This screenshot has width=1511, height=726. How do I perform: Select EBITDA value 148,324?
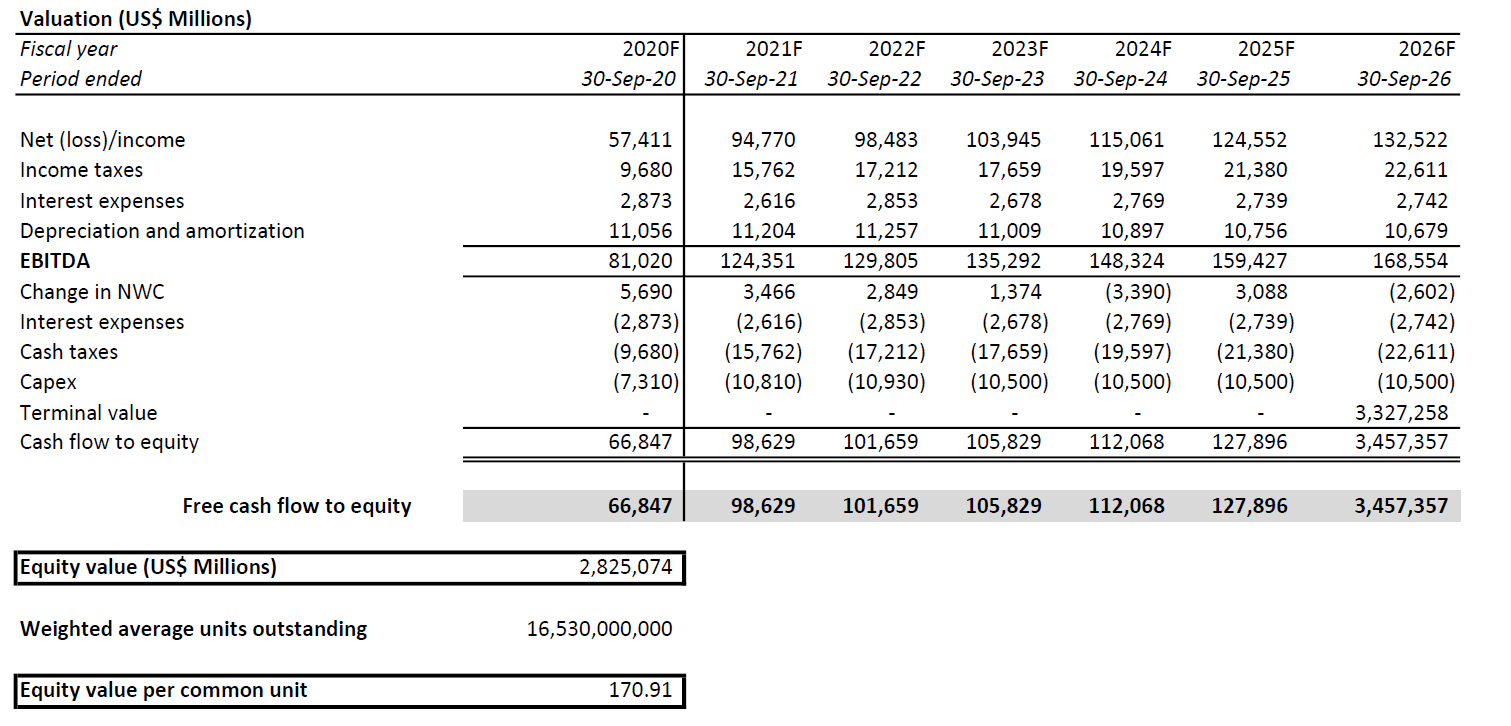(x=1126, y=261)
